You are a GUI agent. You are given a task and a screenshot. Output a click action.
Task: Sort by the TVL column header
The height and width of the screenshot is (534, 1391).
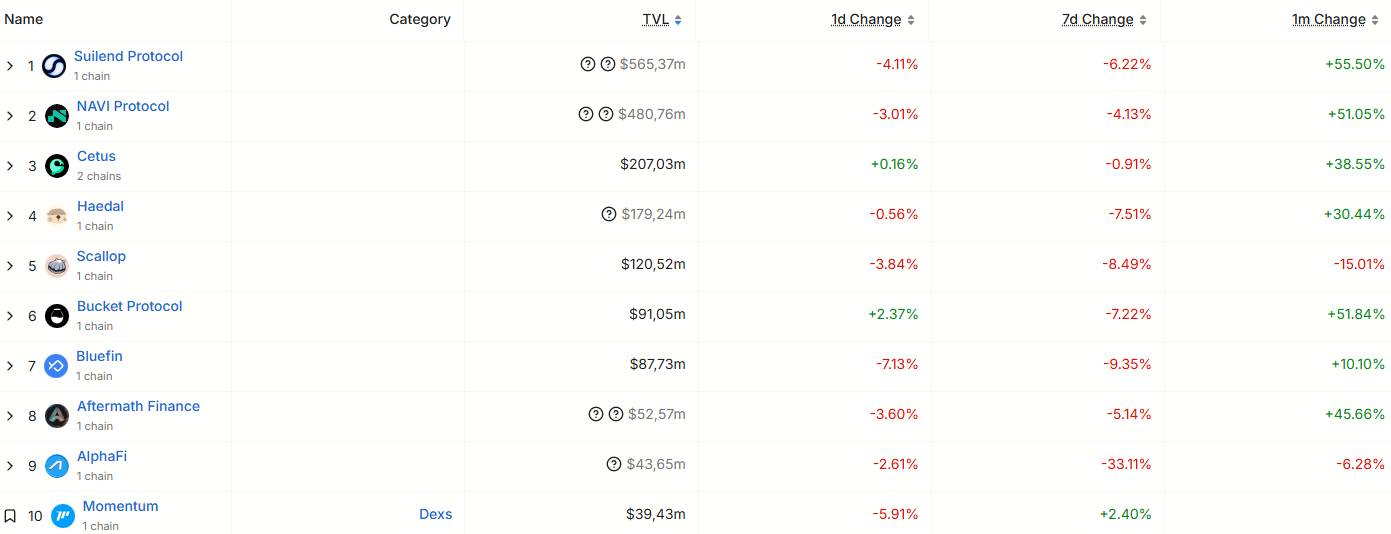click(x=662, y=19)
